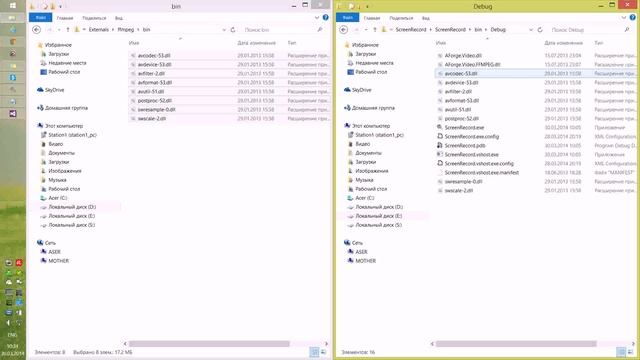Image resolution: width=640 pixels, height=360 pixels.
Task: Click bin breadcrumb in Debug window
Action: (x=478, y=30)
